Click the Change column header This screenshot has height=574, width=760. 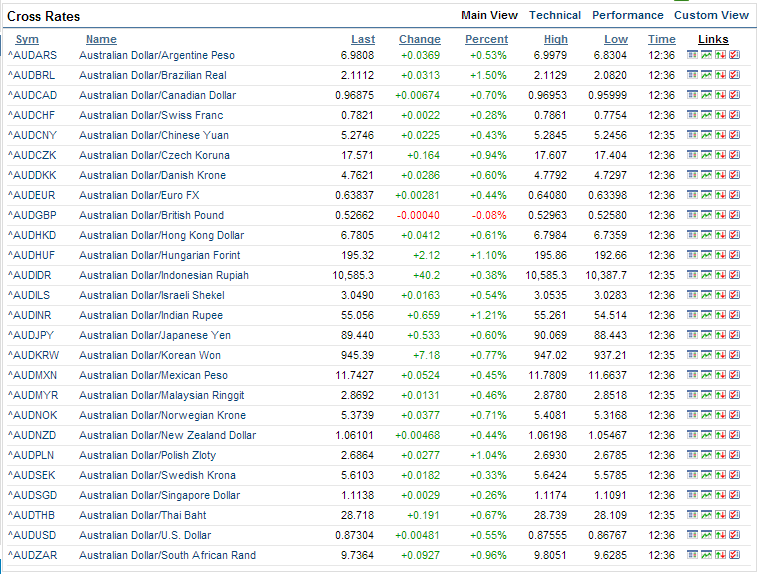(419, 39)
